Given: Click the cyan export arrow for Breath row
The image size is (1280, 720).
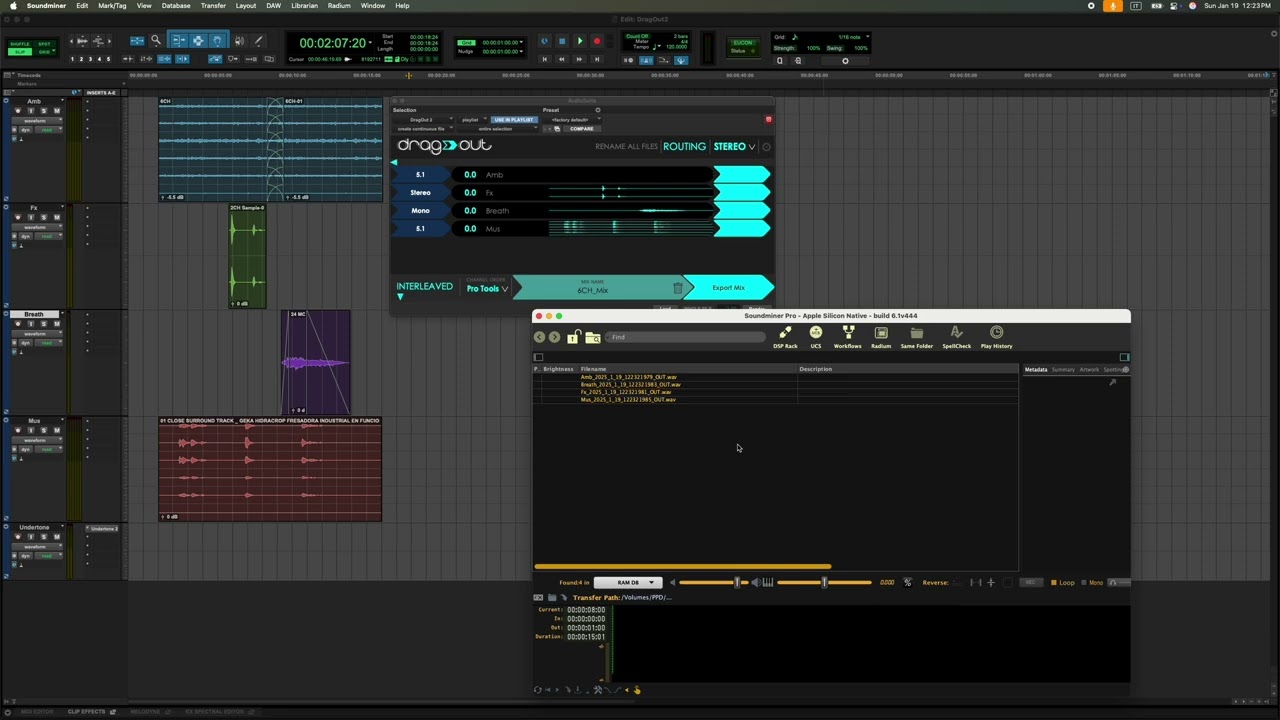Looking at the screenshot, I should pyautogui.click(x=741, y=211).
